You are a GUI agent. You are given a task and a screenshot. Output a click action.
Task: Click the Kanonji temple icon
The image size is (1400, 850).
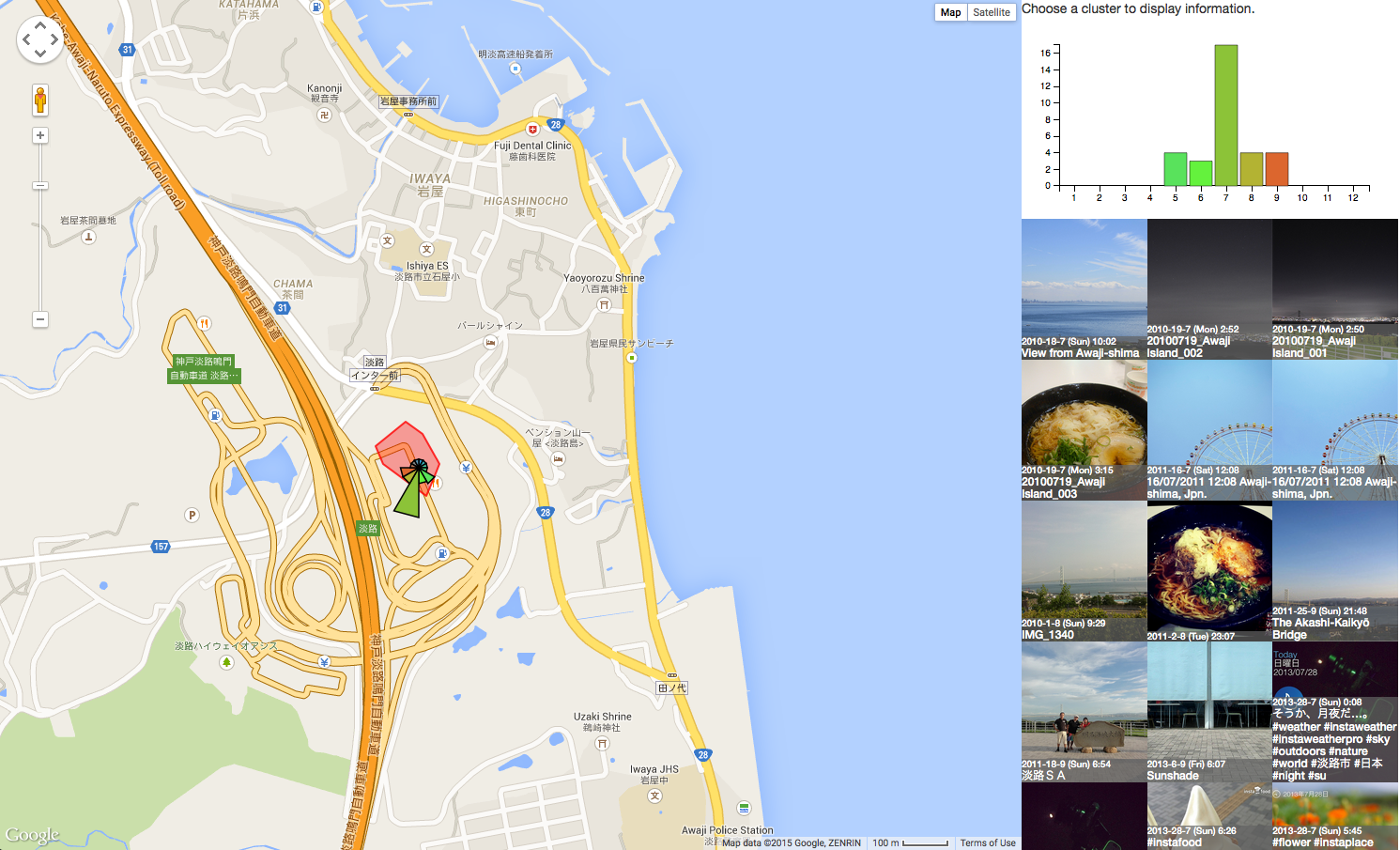click(324, 115)
